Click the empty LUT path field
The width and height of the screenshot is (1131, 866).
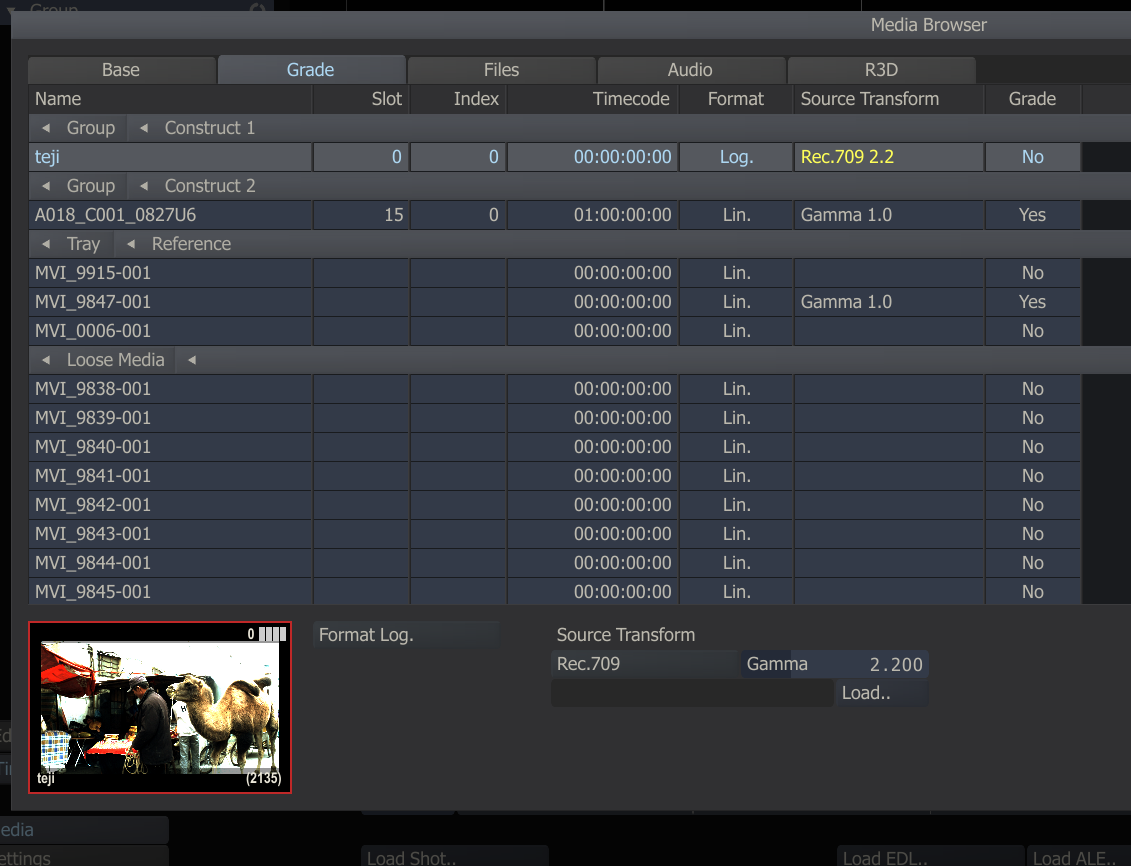(692, 693)
